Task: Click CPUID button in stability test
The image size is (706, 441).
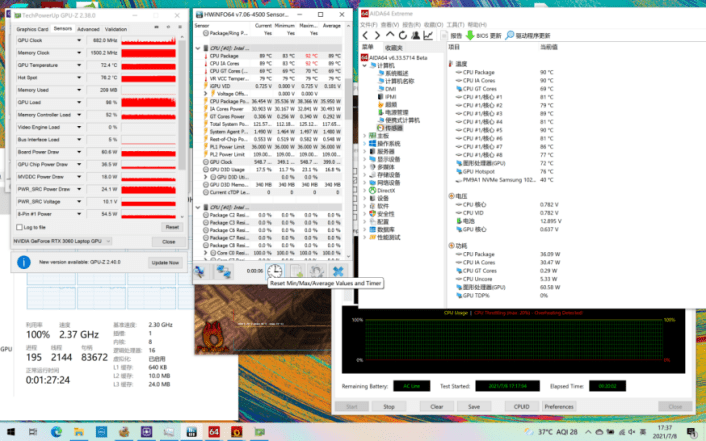Action: click(x=521, y=406)
